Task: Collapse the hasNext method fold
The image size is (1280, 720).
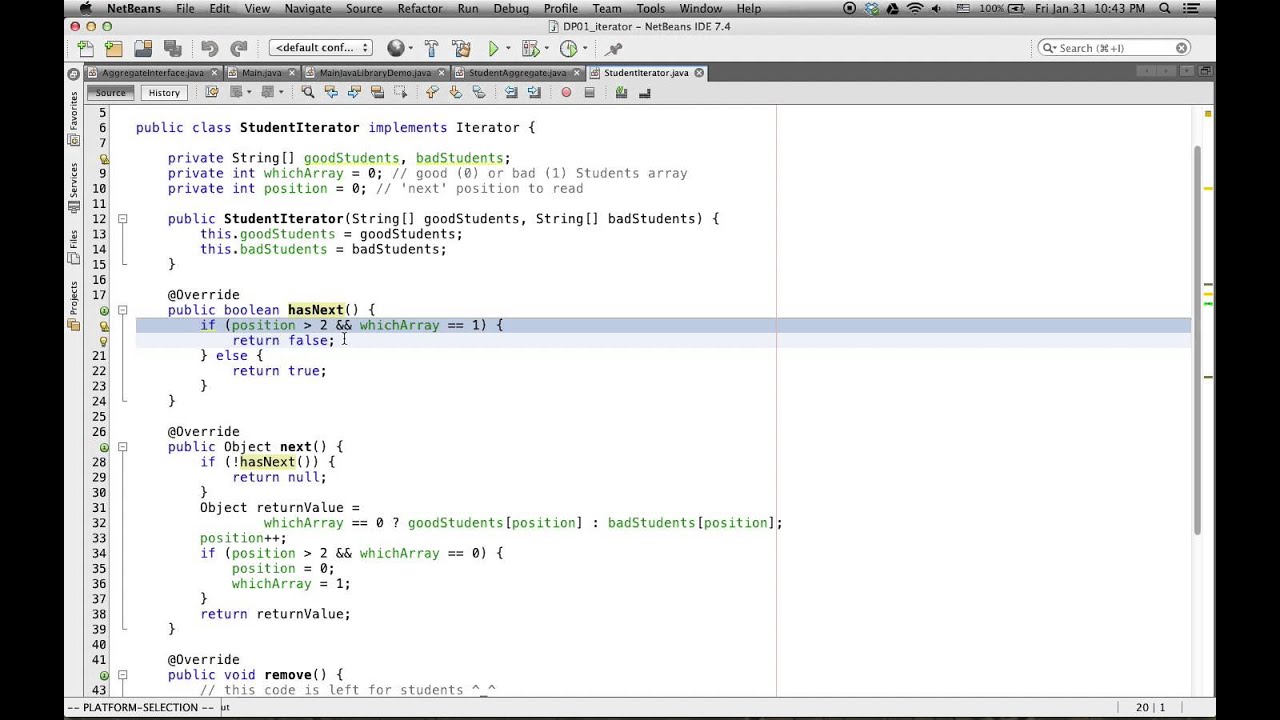Action: [x=122, y=310]
